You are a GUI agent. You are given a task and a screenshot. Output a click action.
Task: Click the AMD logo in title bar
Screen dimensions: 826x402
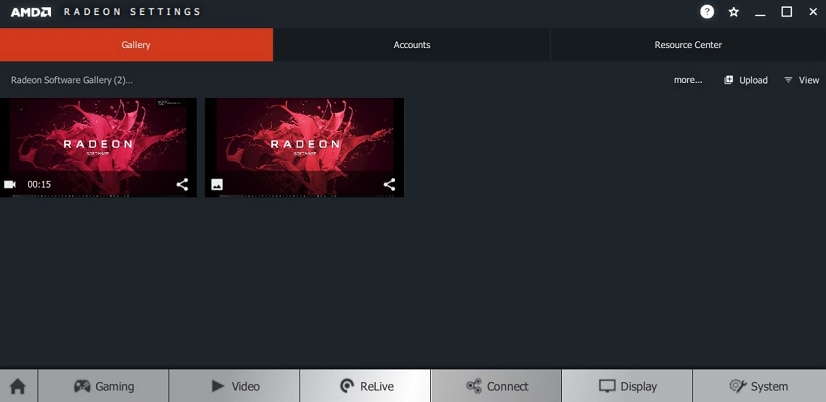coord(31,12)
